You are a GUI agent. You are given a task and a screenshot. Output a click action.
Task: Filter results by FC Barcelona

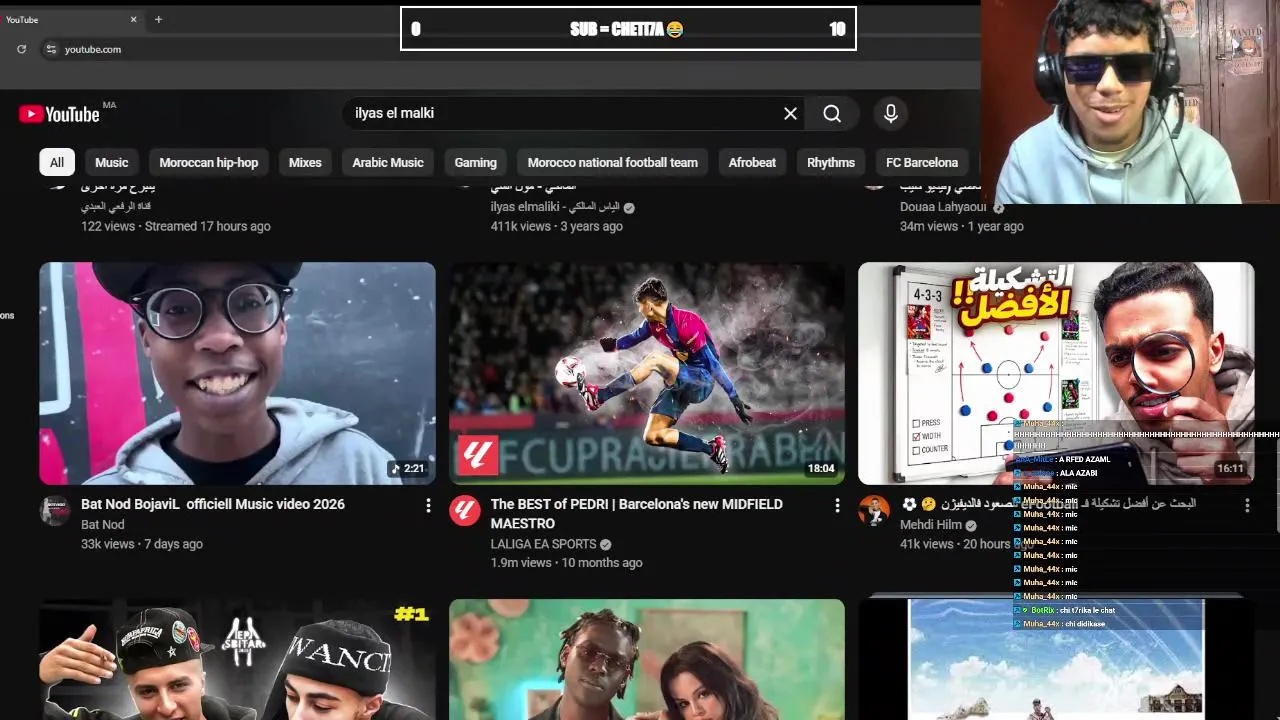click(922, 162)
